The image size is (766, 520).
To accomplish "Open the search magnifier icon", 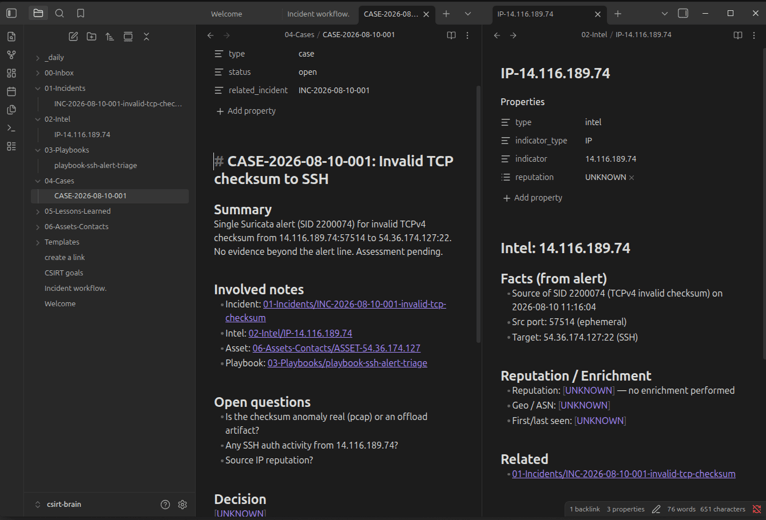I will click(59, 13).
